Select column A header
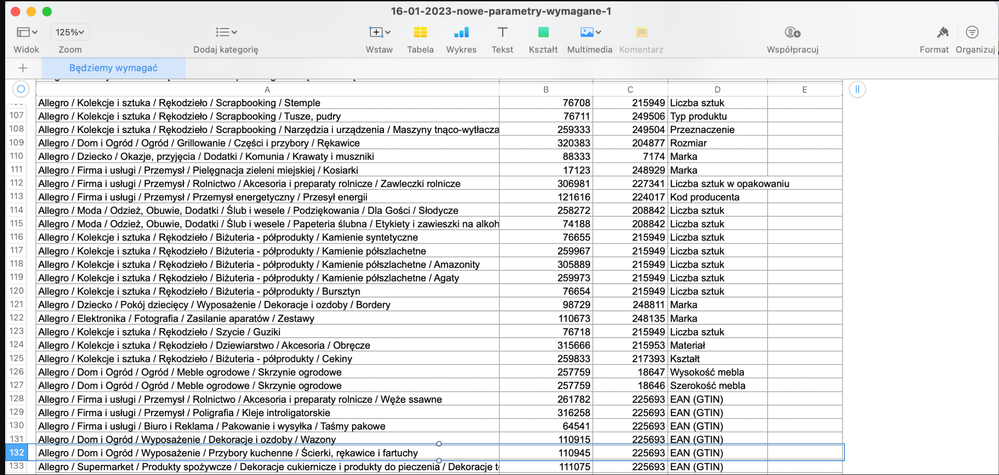This screenshot has height=475, width=999. coord(267,90)
